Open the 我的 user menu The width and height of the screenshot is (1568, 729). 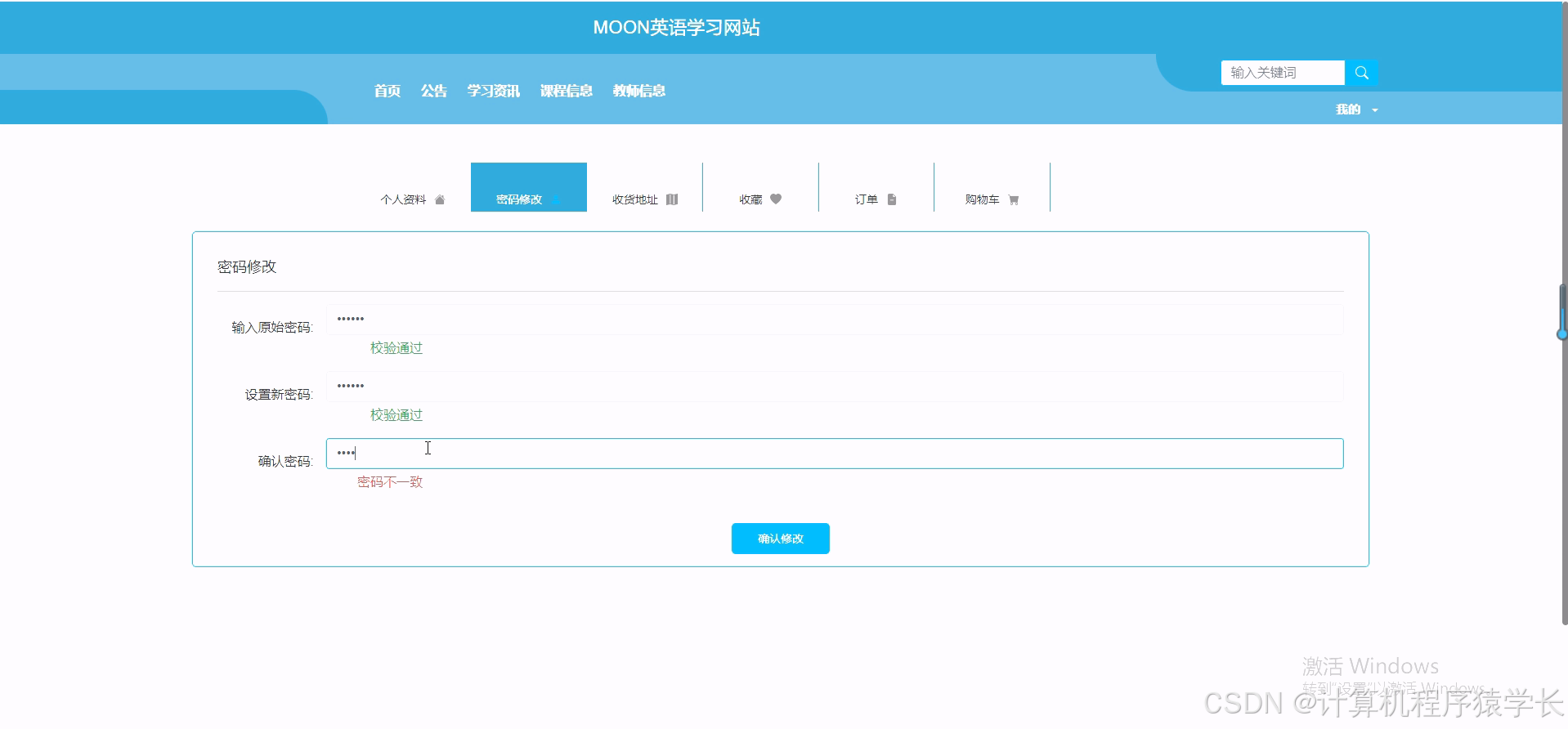tap(1348, 110)
